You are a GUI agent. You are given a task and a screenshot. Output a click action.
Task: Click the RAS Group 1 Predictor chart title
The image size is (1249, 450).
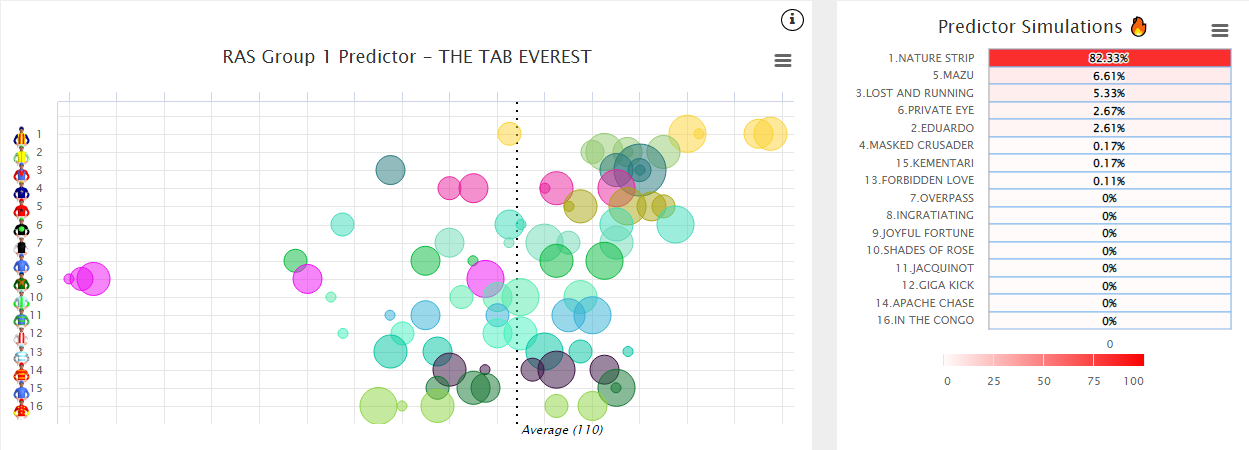click(x=407, y=57)
